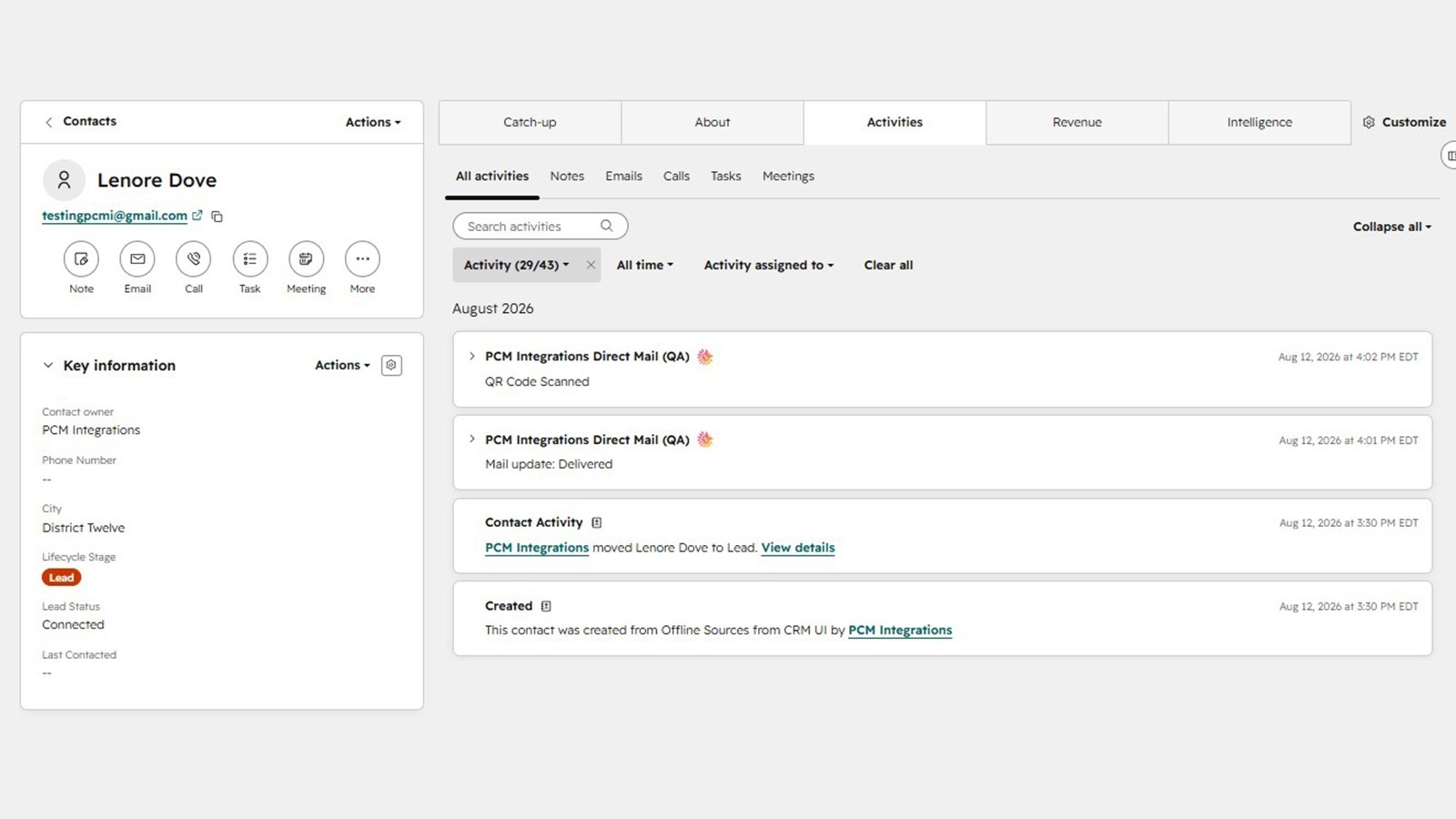Screen dimensions: 1456x819
Task: Click PCM Integrations link in Contact Activity
Action: point(537,548)
